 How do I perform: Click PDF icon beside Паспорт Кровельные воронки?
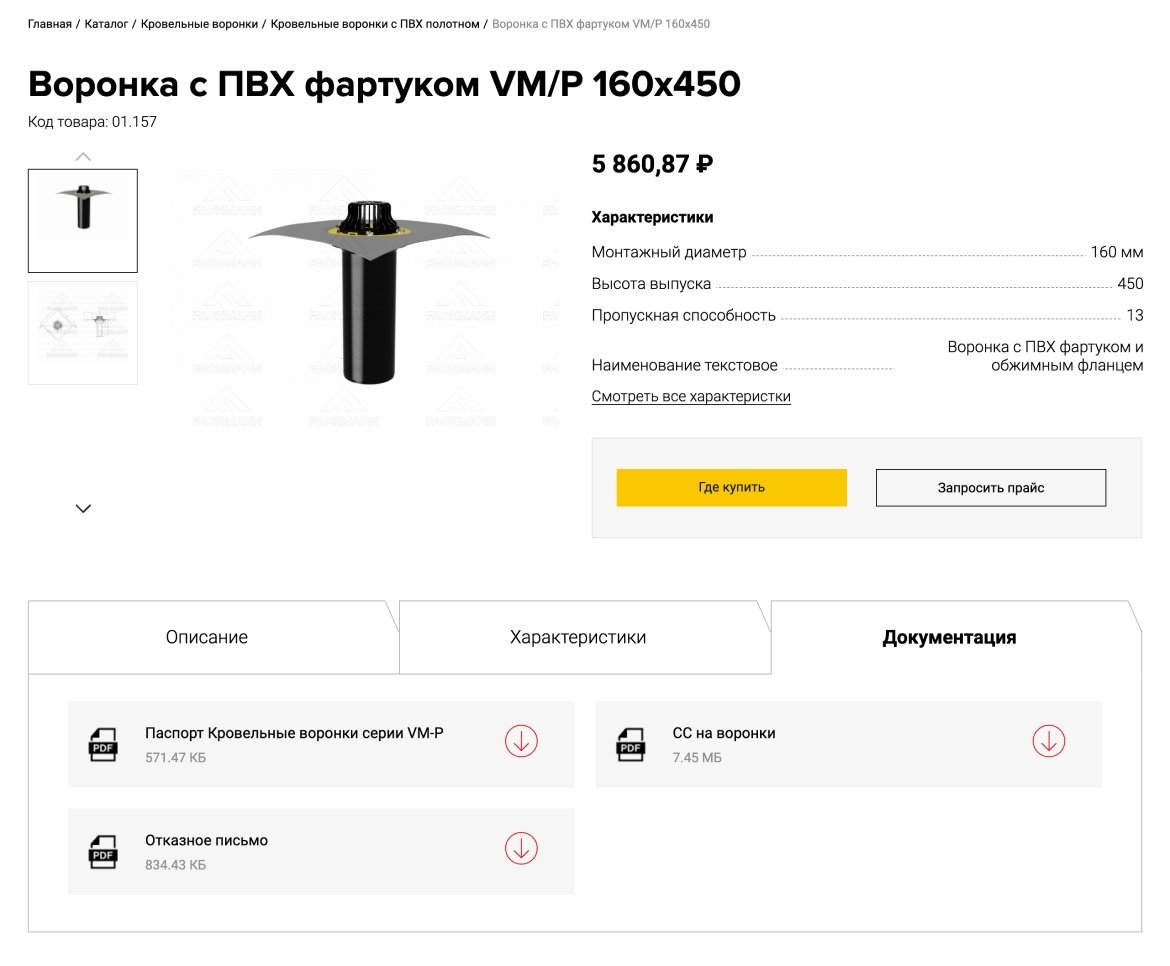pyautogui.click(x=103, y=745)
